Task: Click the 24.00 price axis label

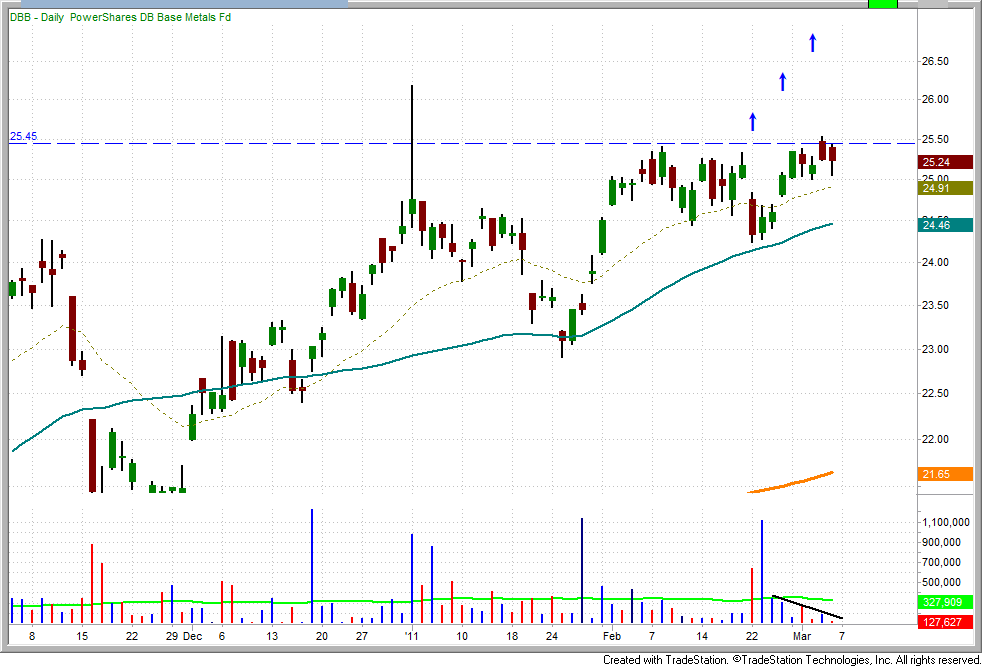Action: [x=938, y=263]
